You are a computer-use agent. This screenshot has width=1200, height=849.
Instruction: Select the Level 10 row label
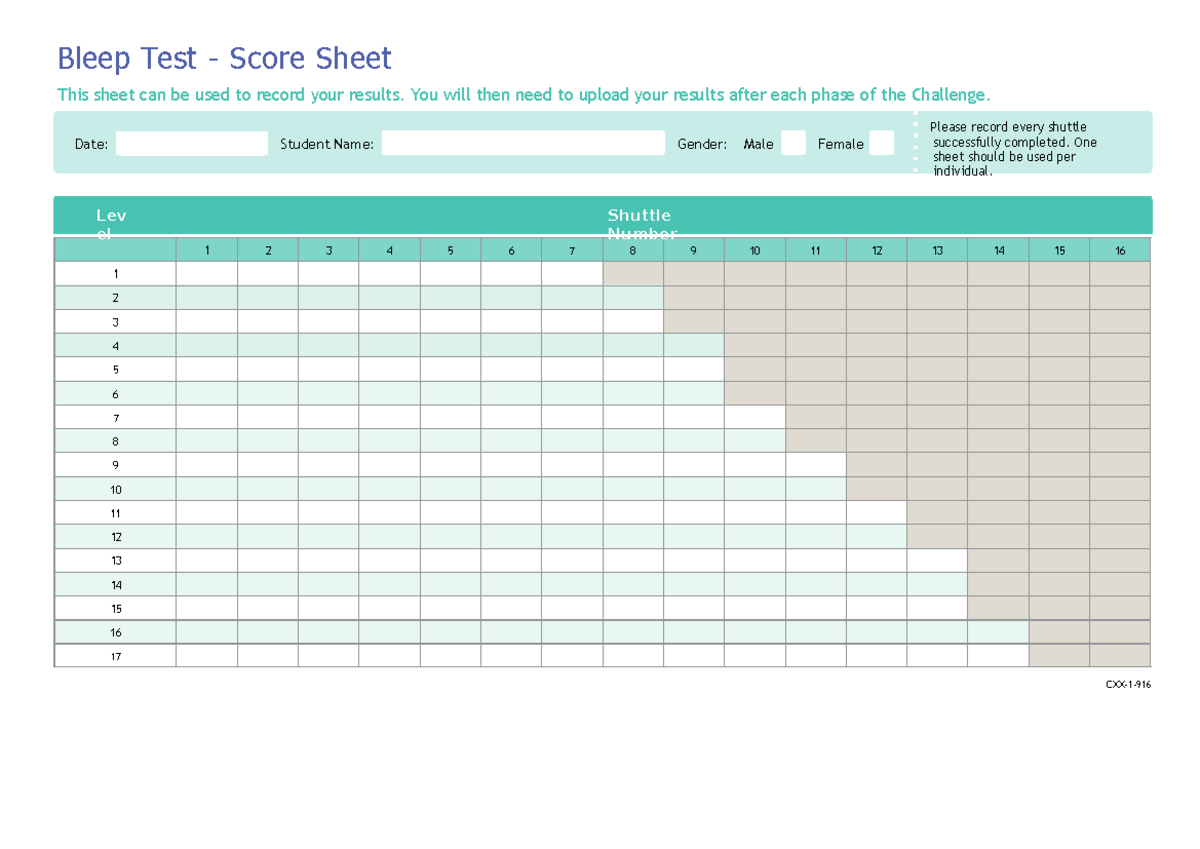click(116, 489)
